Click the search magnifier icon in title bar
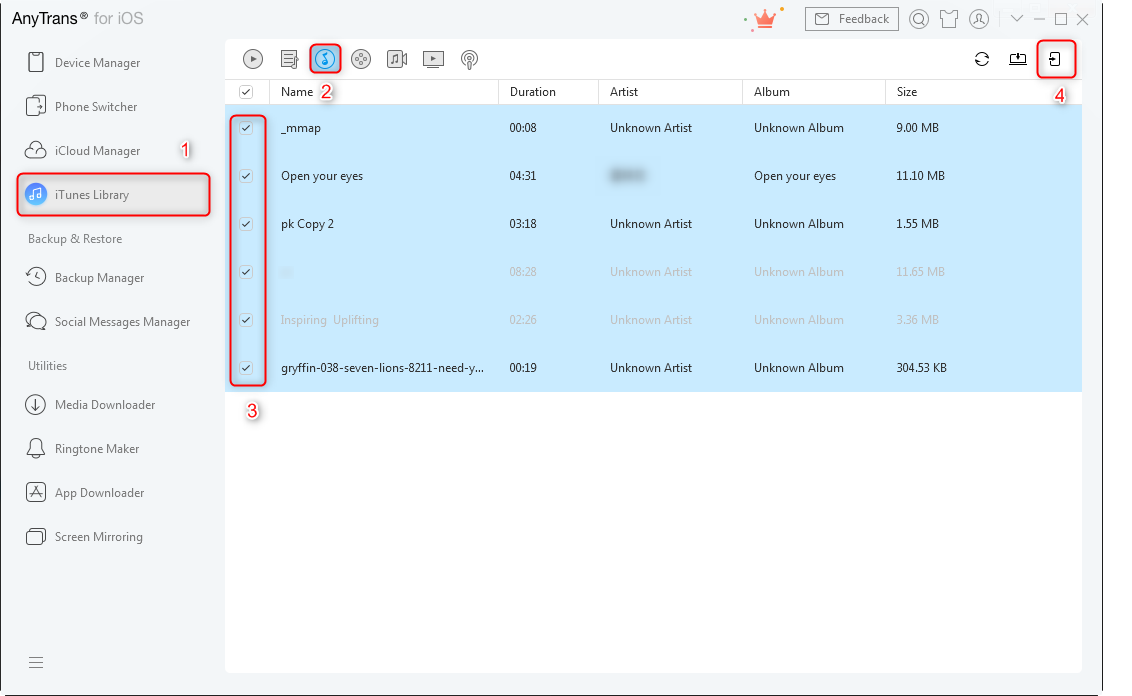 coord(919,19)
